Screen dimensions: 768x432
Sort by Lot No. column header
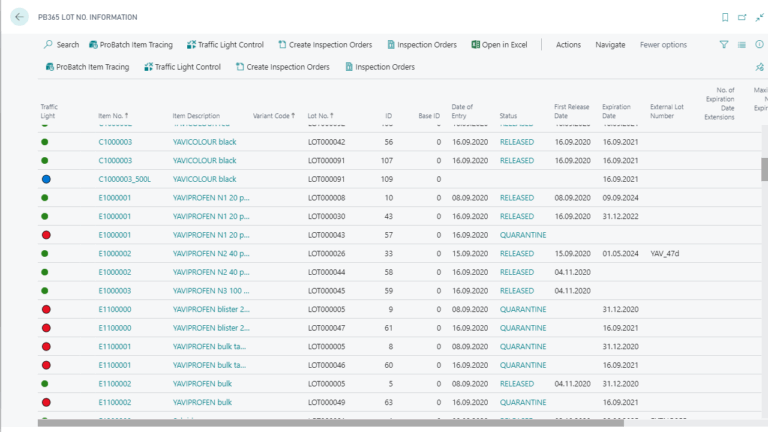tap(320, 116)
